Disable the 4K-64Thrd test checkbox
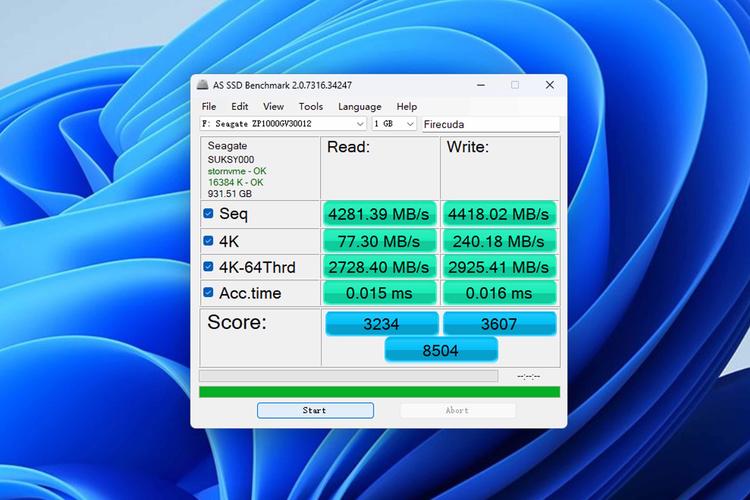The image size is (750, 500). pos(208,267)
